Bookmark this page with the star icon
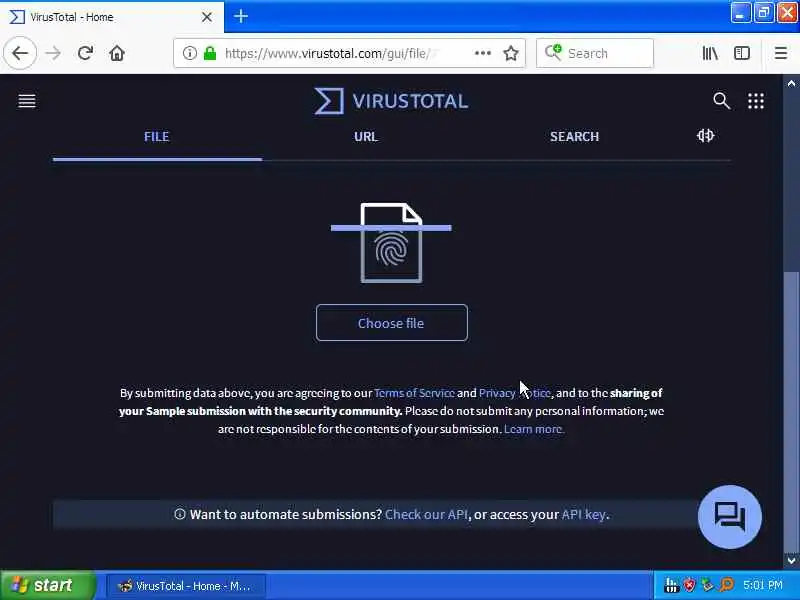 511,53
